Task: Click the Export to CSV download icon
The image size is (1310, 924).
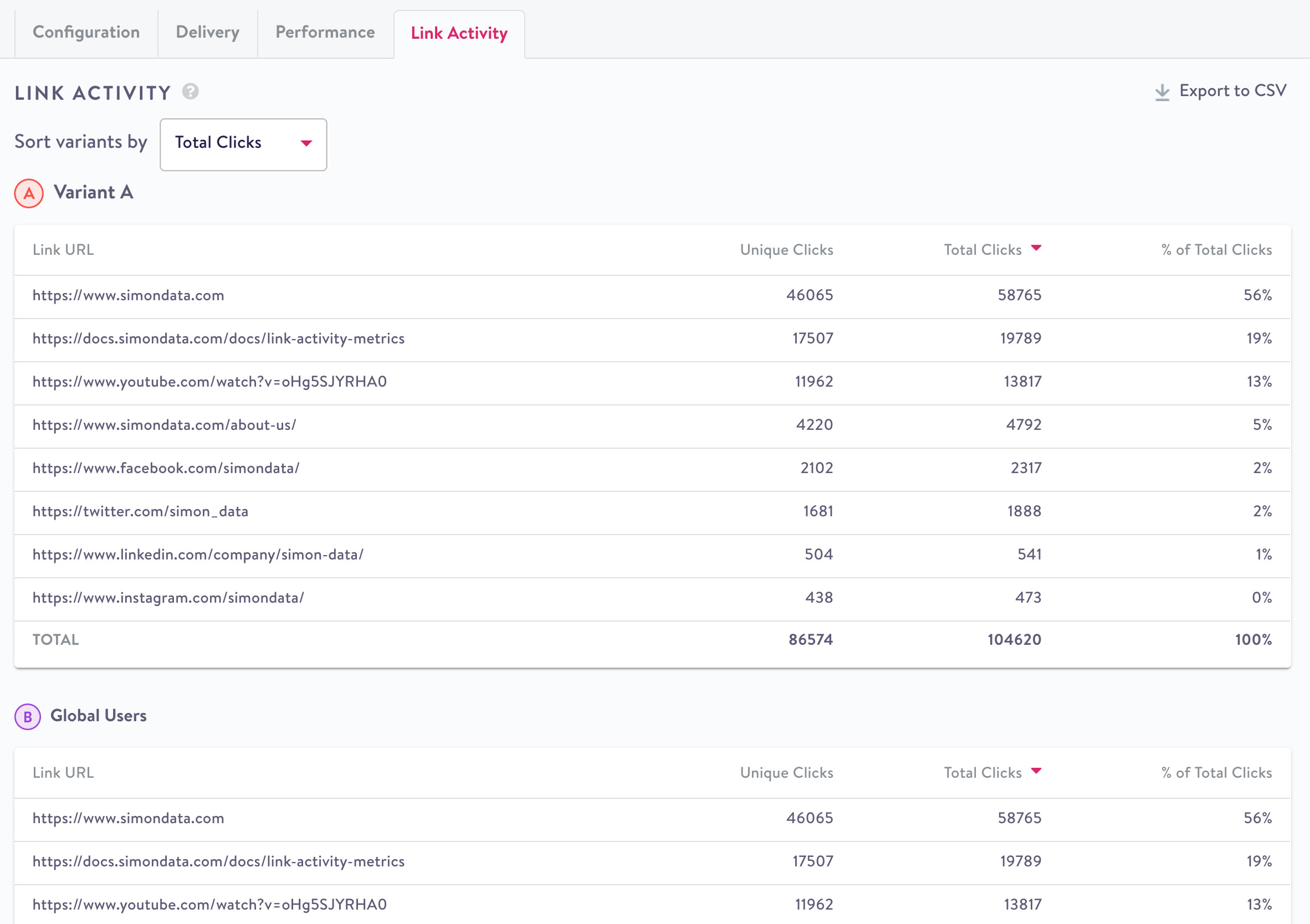Action: 1161,92
